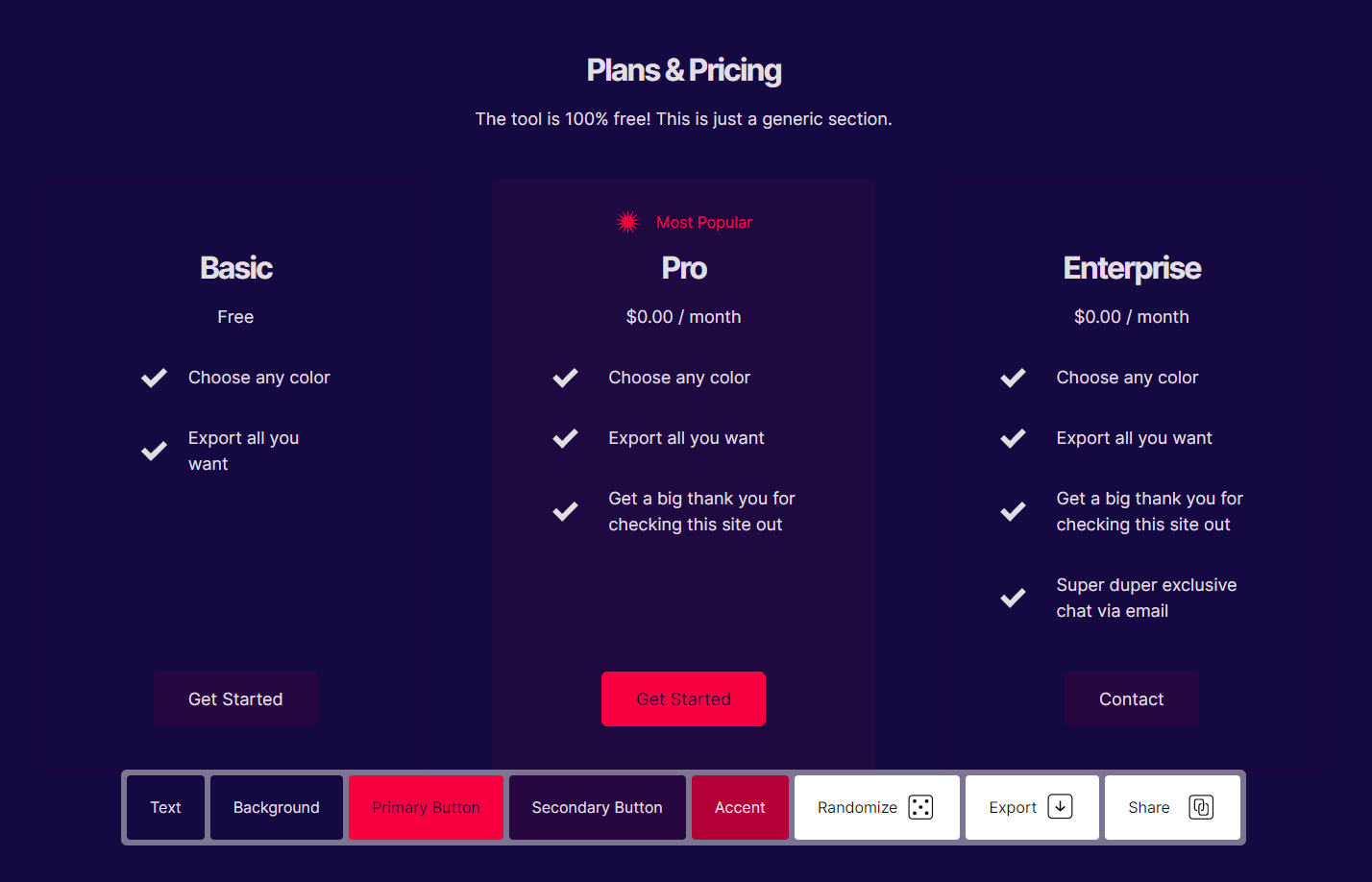Click the checkmark beside Enterprise's big thank you
The height and width of the screenshot is (882, 1372).
tap(1013, 511)
